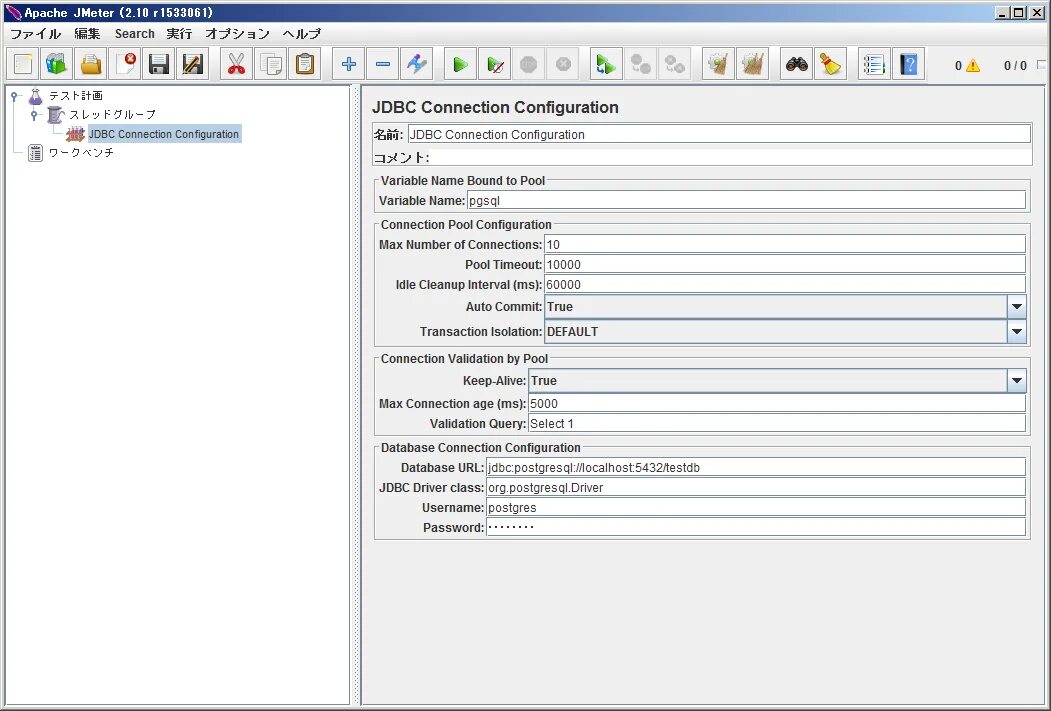Viewport: 1051px width, 711px height.
Task: Open the Keep-Alive dropdown arrow
Action: coord(1017,381)
